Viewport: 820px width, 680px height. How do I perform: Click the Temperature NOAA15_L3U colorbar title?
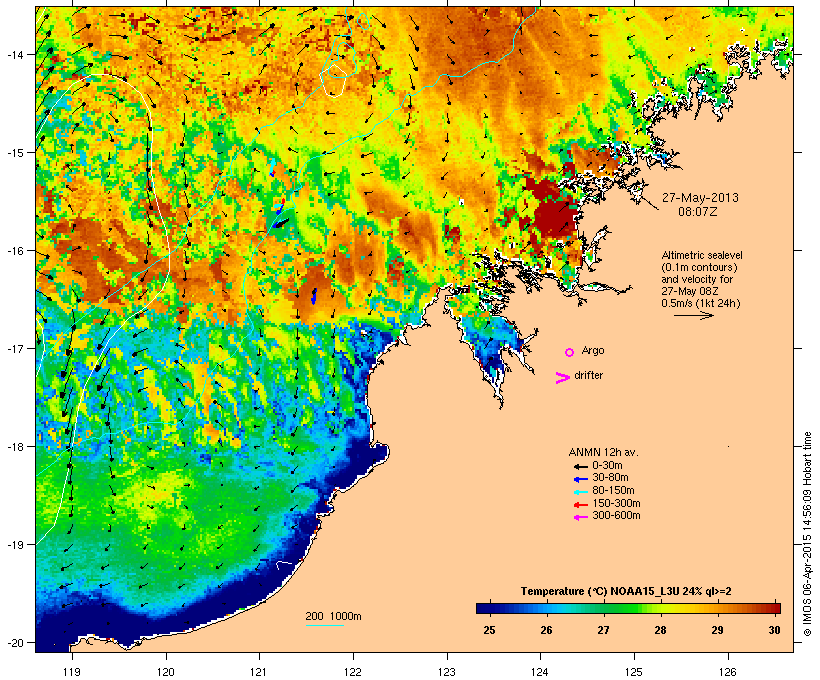point(626,591)
